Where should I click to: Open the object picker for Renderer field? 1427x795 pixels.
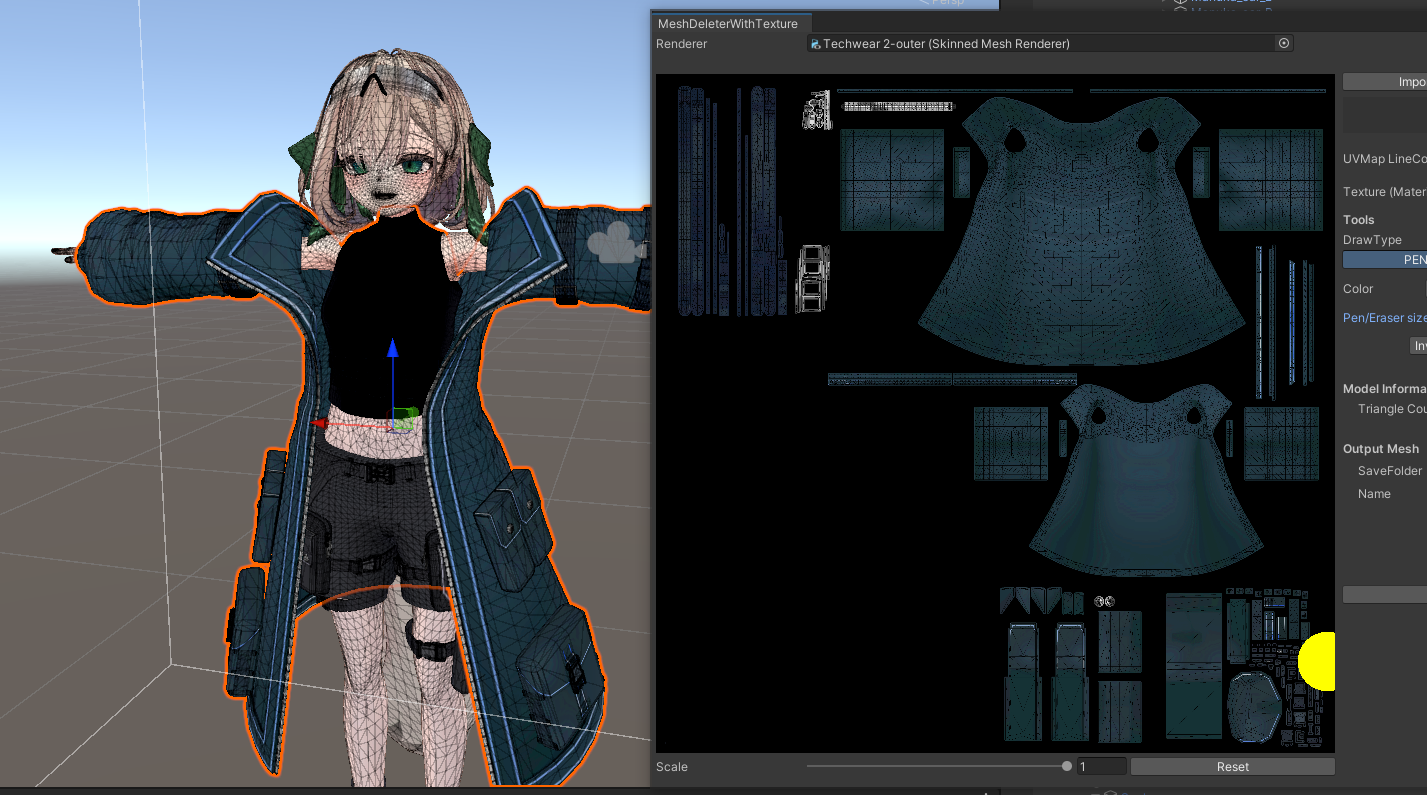(1284, 44)
